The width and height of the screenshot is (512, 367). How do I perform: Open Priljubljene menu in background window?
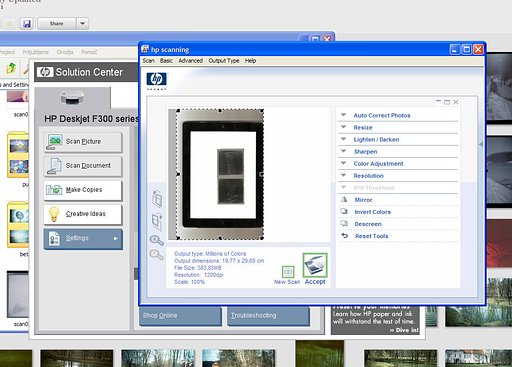coord(35,52)
